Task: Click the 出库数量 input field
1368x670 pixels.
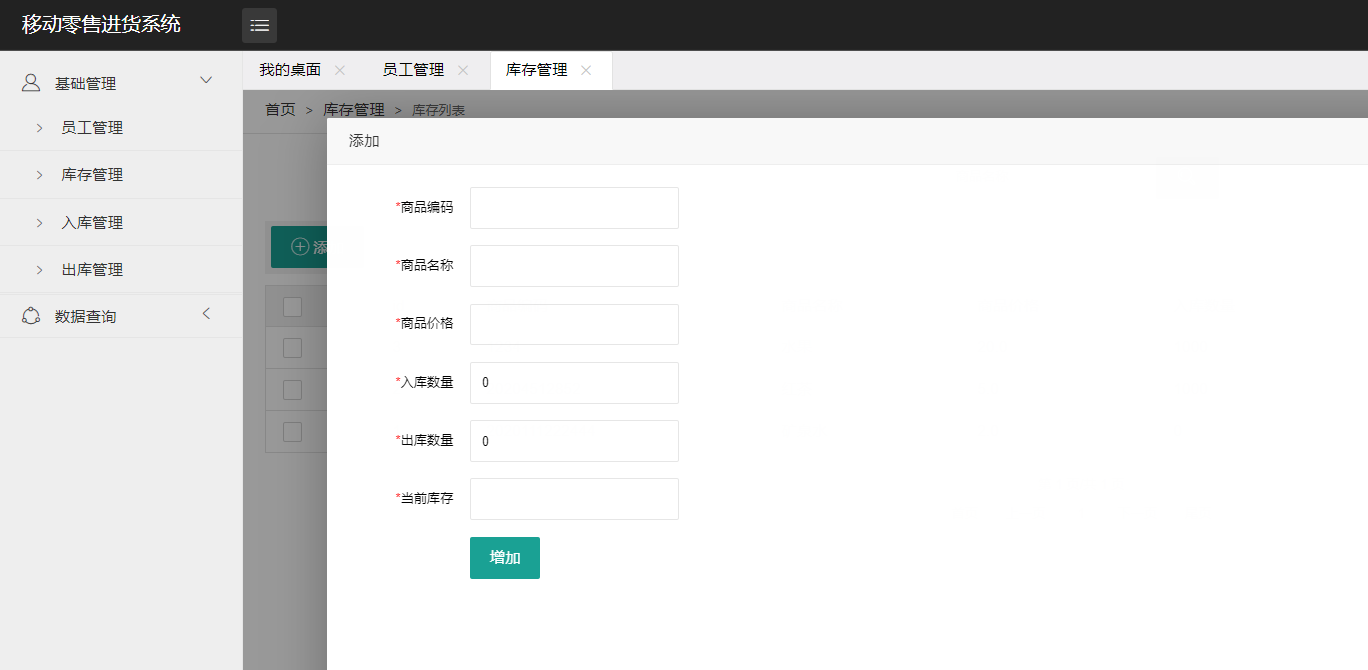Action: [x=574, y=441]
